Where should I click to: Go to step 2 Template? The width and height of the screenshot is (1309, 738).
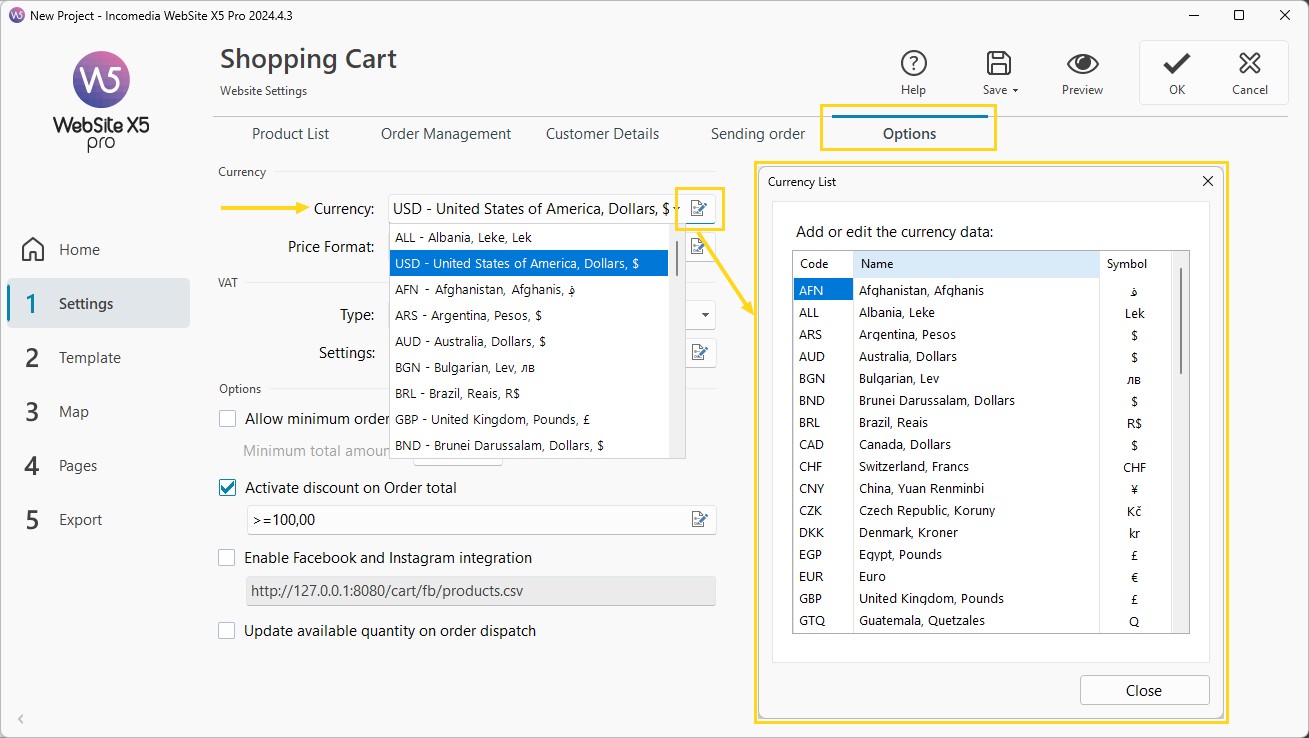(x=98, y=357)
